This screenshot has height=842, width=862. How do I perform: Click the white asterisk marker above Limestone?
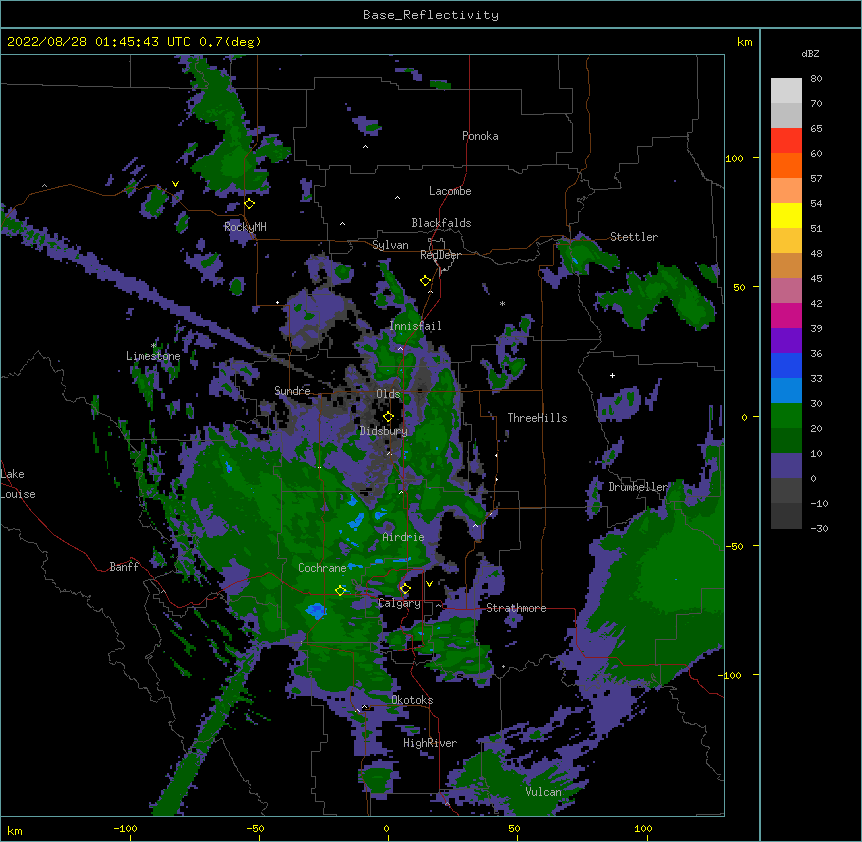click(x=154, y=346)
